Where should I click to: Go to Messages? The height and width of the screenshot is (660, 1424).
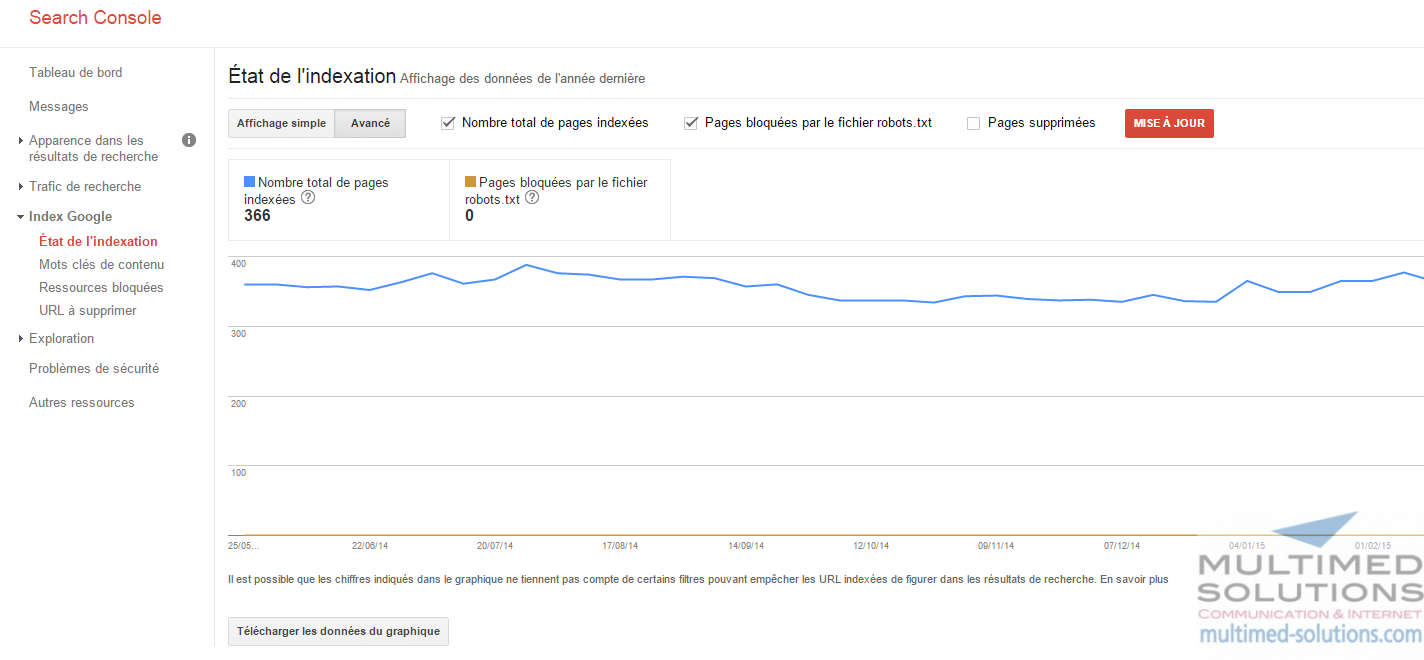tap(59, 107)
